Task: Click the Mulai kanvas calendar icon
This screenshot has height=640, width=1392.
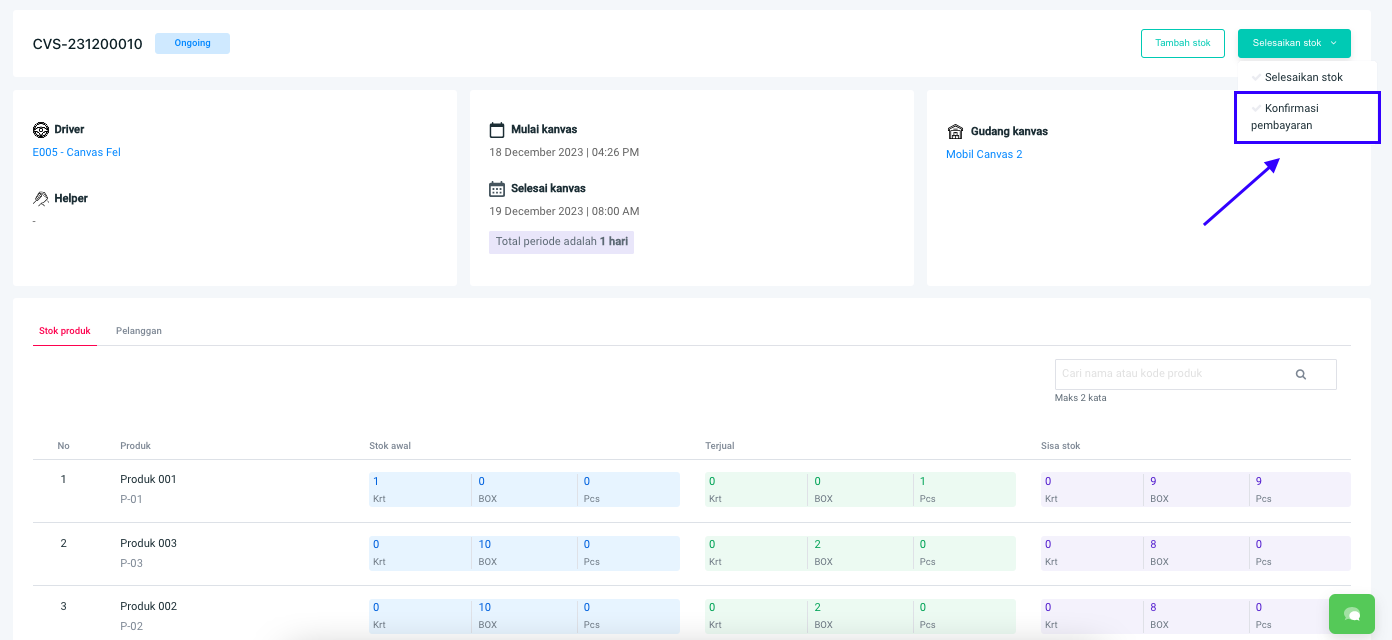Action: (497, 130)
